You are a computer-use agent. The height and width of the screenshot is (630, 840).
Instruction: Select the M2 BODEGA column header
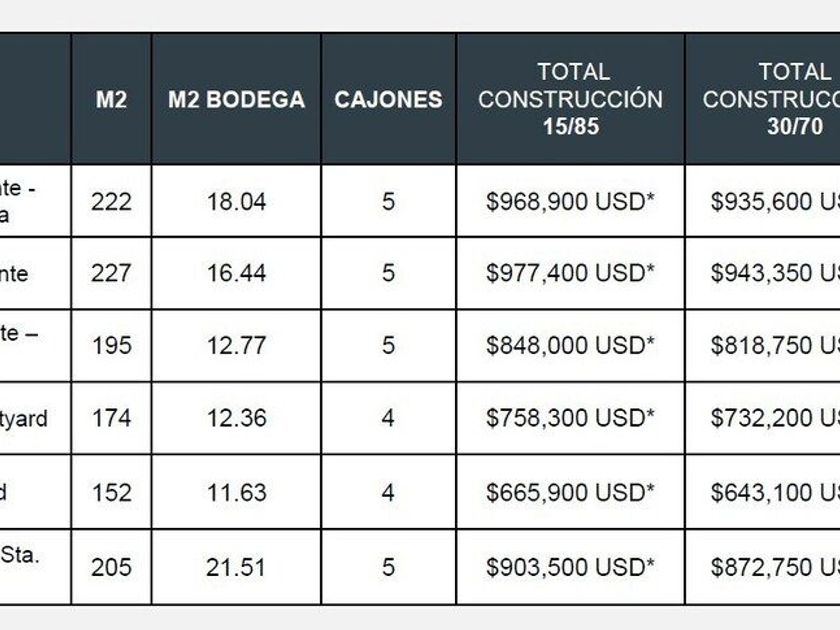coord(236,100)
